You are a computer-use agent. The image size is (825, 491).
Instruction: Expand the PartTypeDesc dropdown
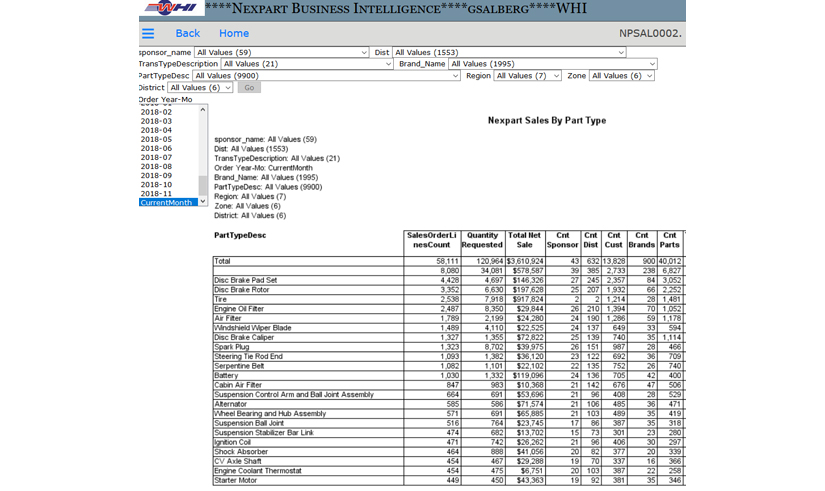(326, 76)
